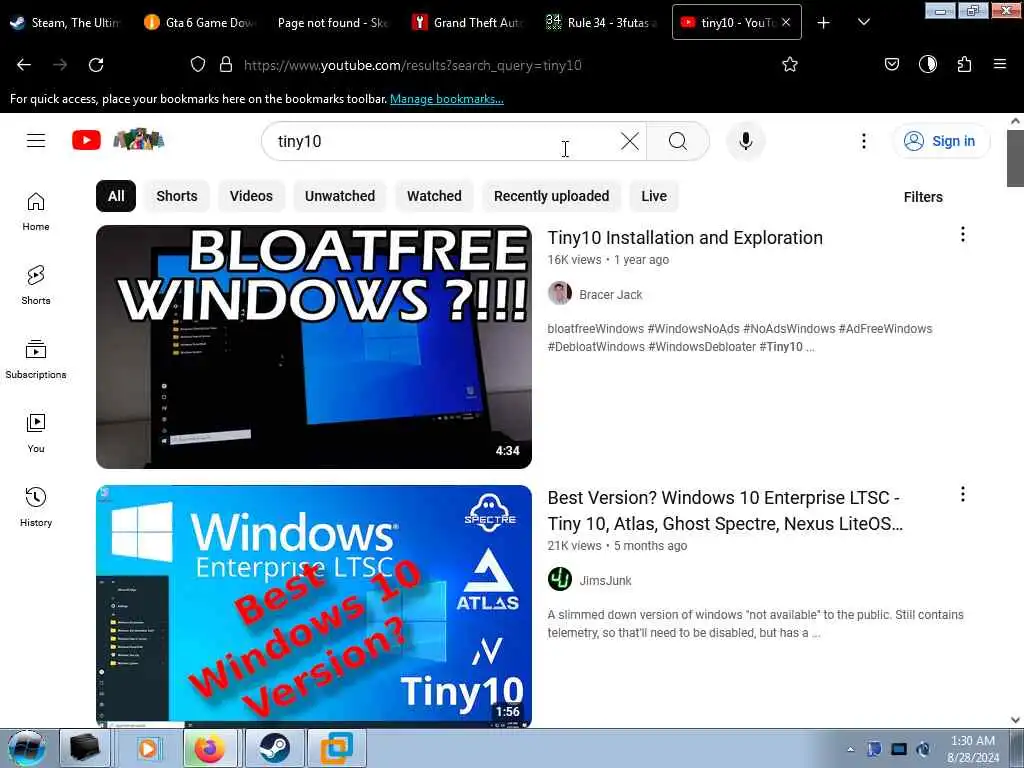The width and height of the screenshot is (1024, 768).
Task: Open Firefox application hamburger menu
Action: (999, 64)
